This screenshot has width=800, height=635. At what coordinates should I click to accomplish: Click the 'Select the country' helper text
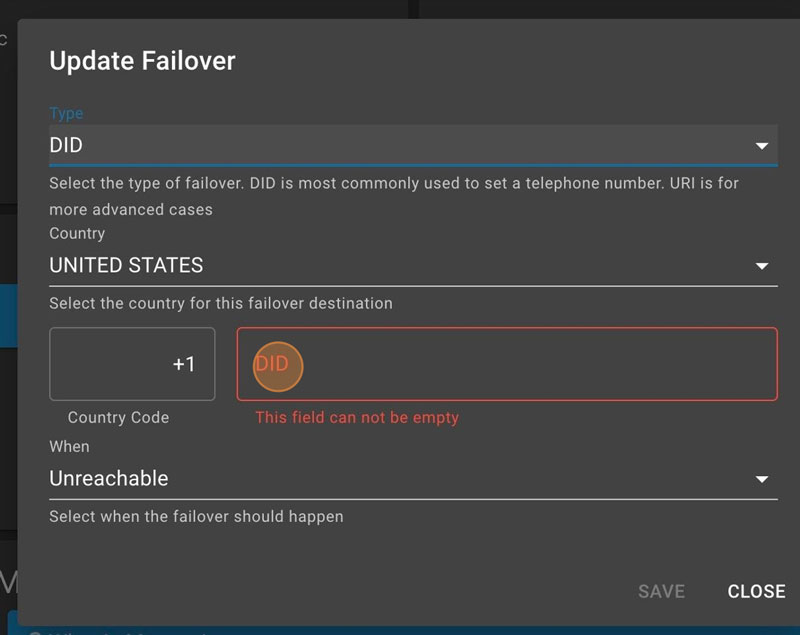[x=221, y=303]
